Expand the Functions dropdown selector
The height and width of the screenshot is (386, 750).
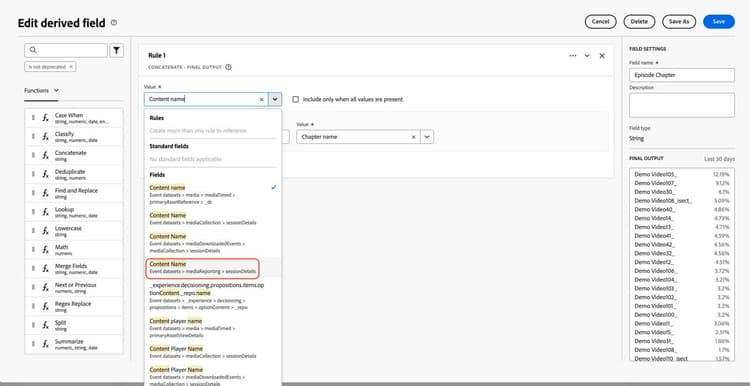click(x=42, y=90)
